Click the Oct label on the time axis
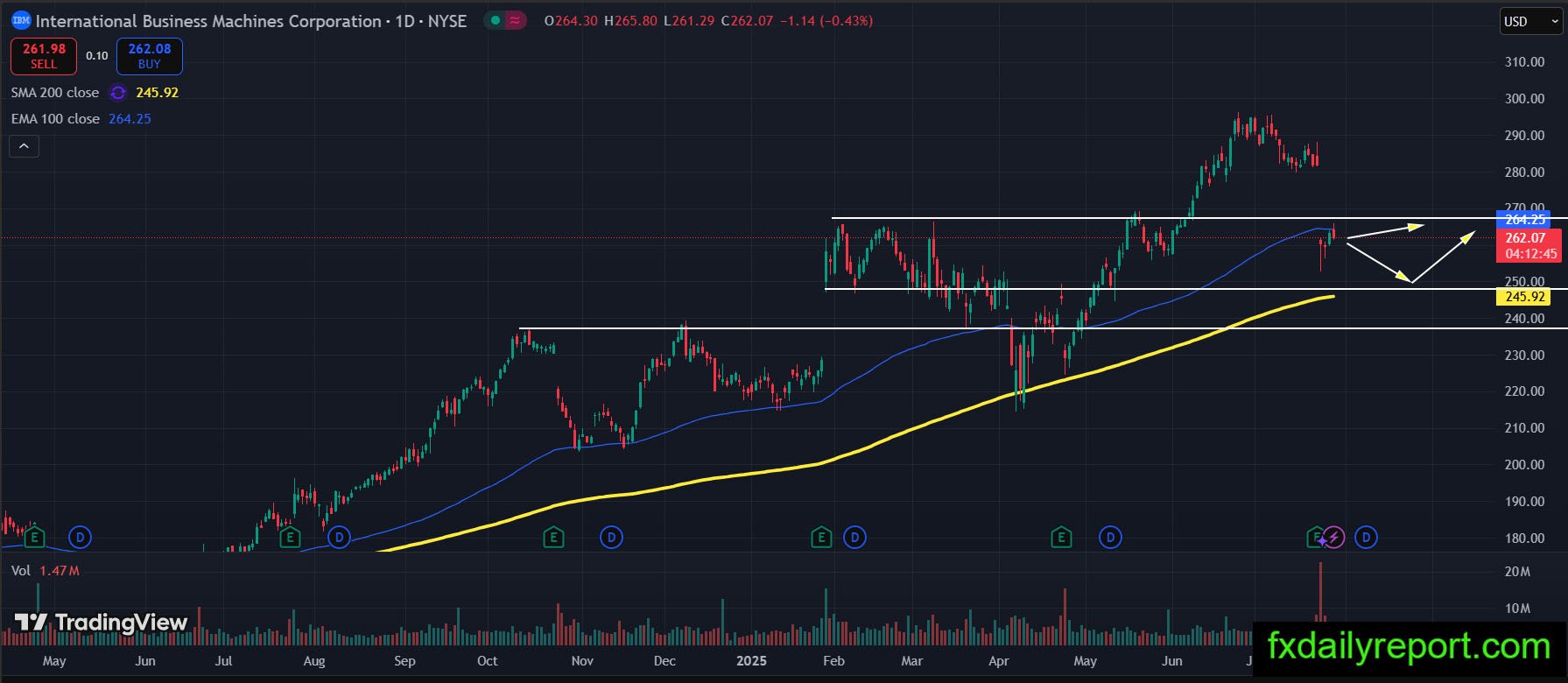Image resolution: width=1568 pixels, height=683 pixels. pos(487,661)
